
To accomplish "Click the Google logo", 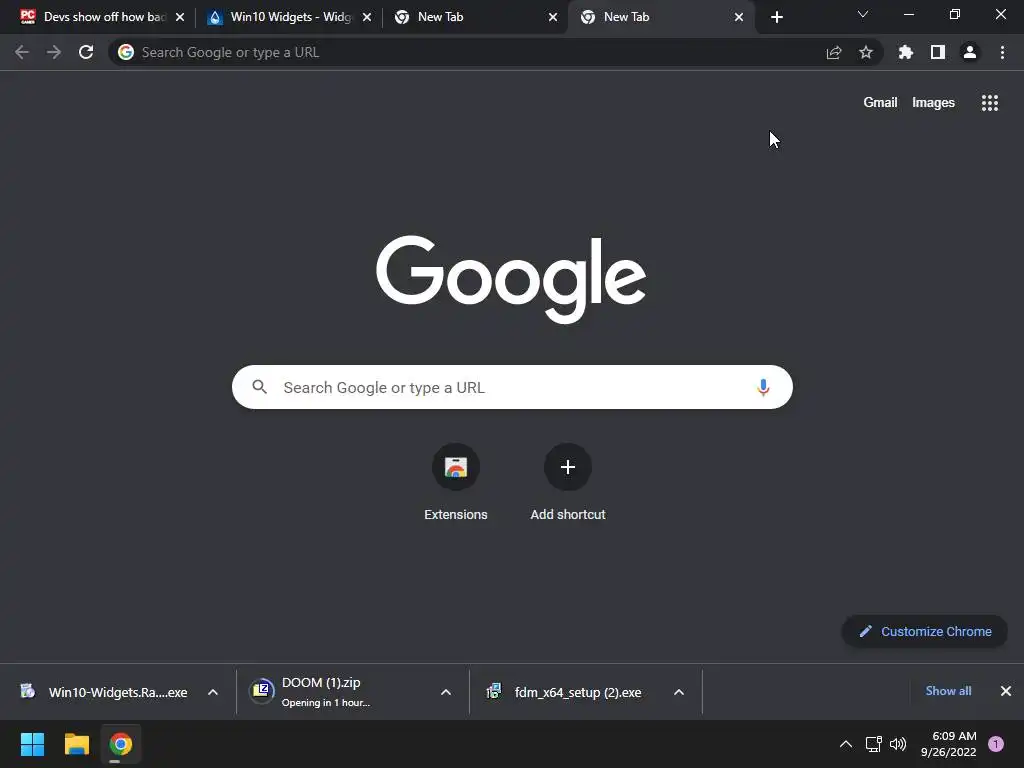I will point(511,280).
